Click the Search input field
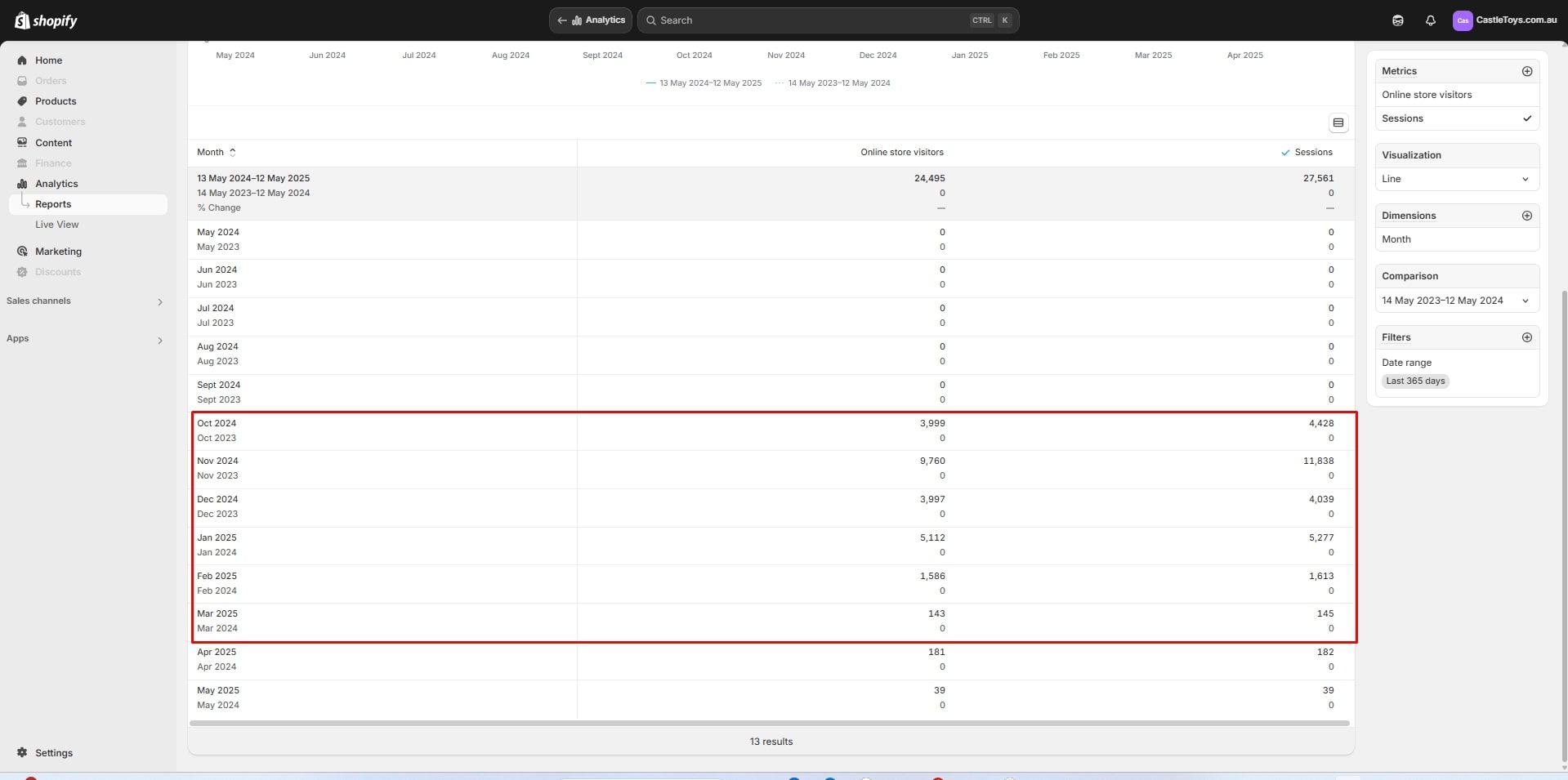The height and width of the screenshot is (780, 1568). [809, 20]
